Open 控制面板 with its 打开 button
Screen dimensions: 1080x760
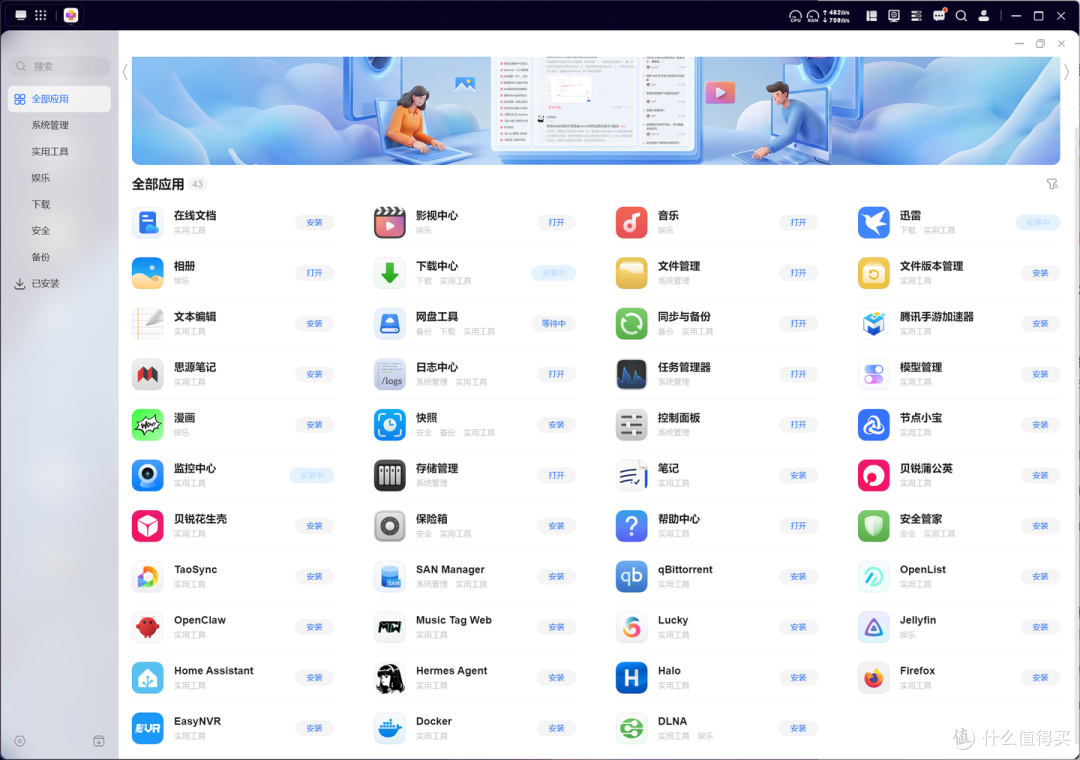point(798,424)
